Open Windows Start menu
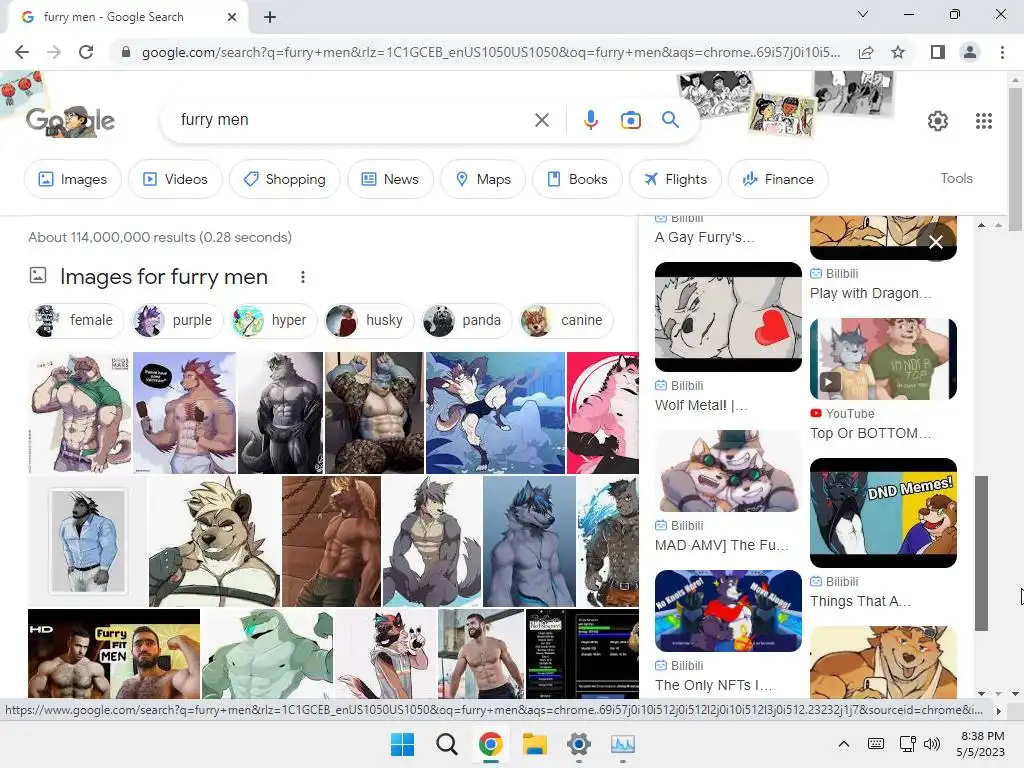Viewport: 1024px width, 768px height. tap(402, 744)
